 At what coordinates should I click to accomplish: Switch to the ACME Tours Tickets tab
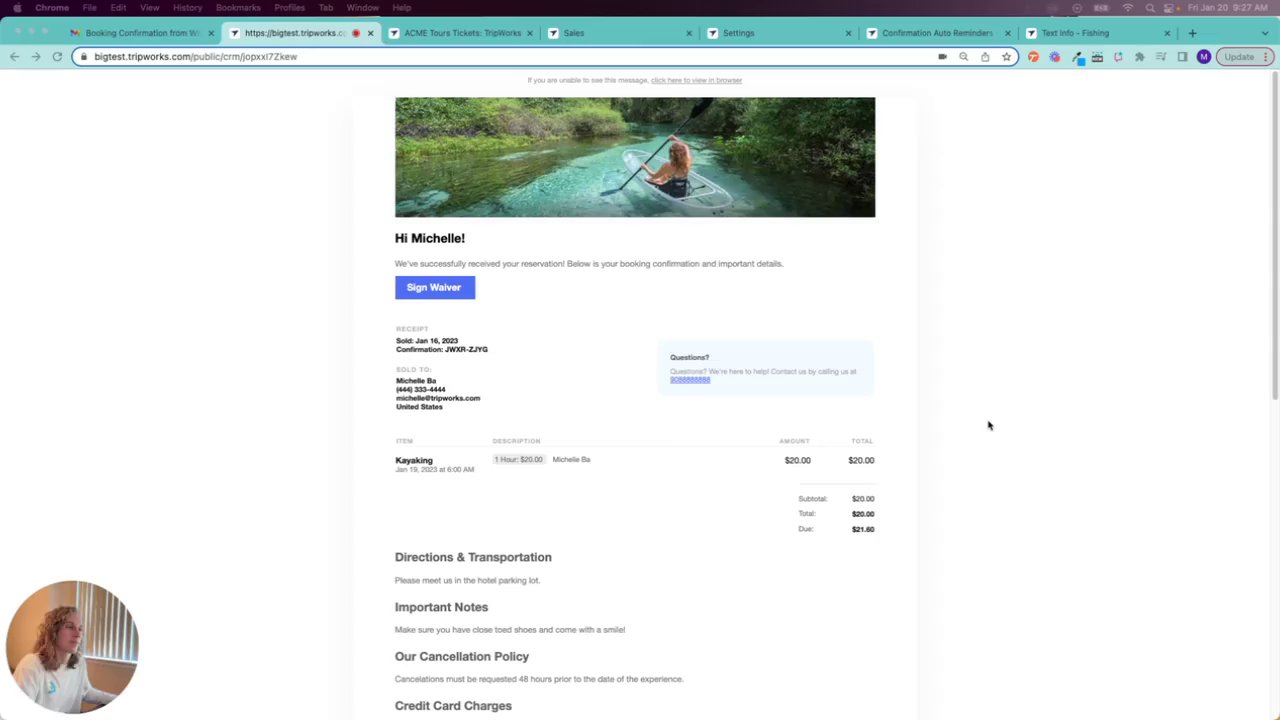click(462, 33)
